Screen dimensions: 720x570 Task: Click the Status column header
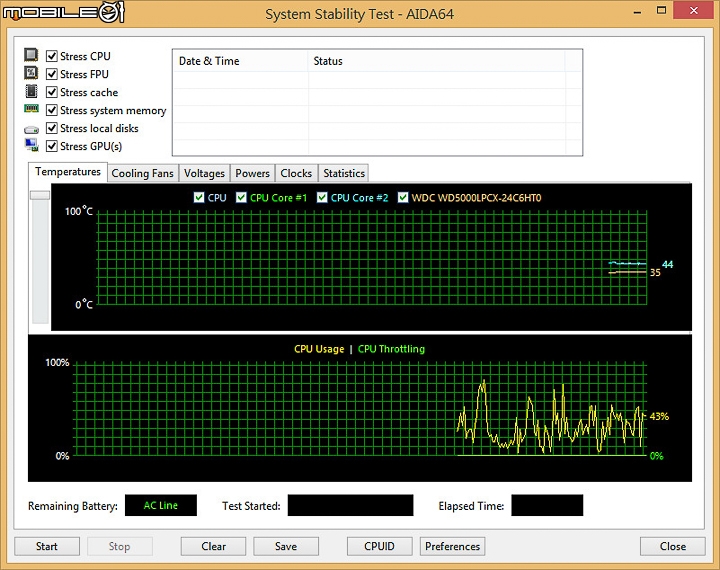pos(436,61)
